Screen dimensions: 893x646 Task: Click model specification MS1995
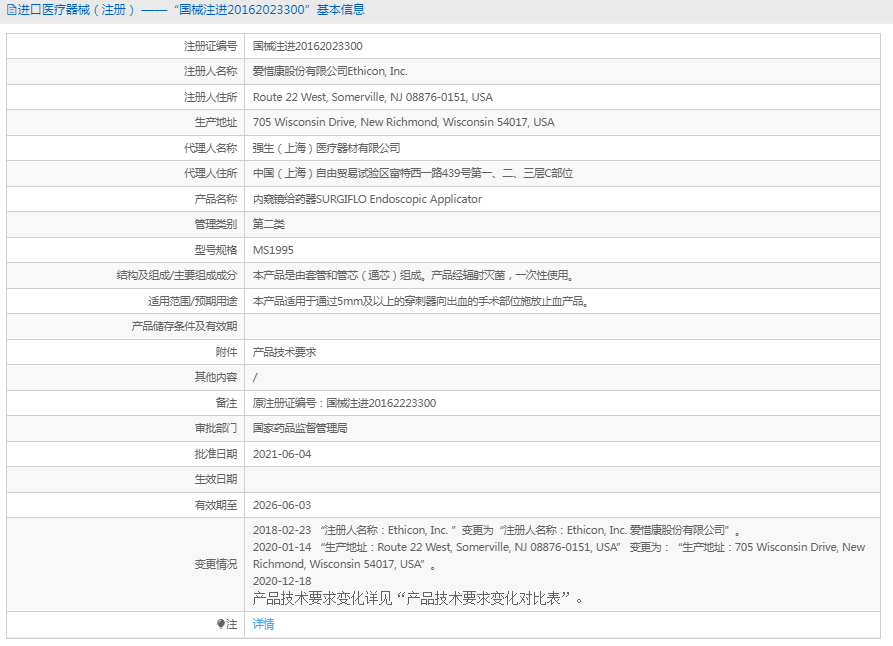[x=273, y=250]
